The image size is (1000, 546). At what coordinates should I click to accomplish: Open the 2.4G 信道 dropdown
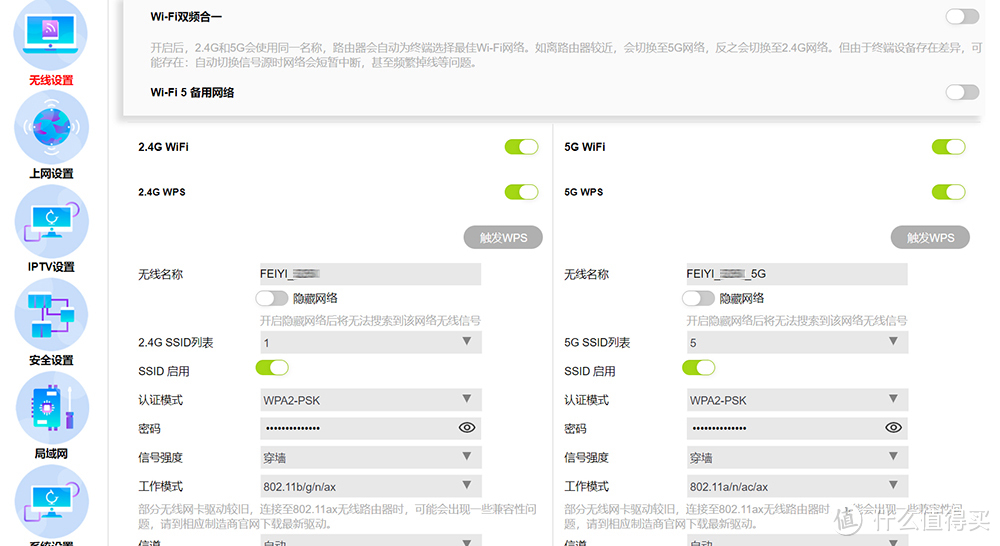371,541
